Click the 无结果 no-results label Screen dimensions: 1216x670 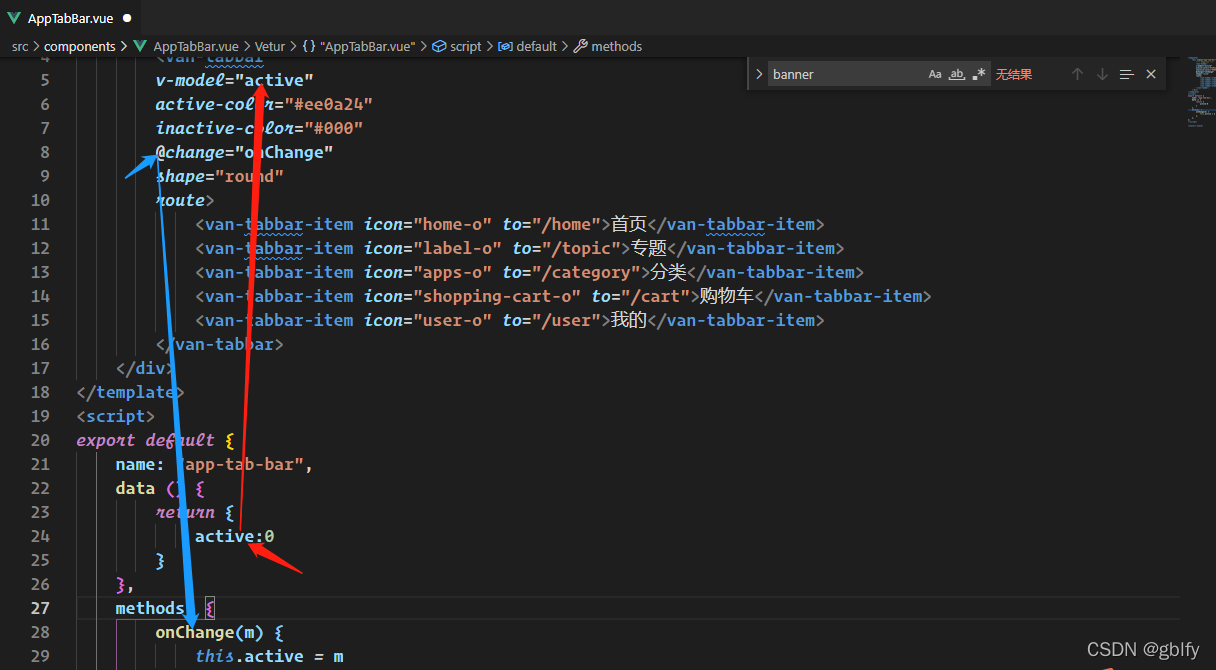(1014, 74)
